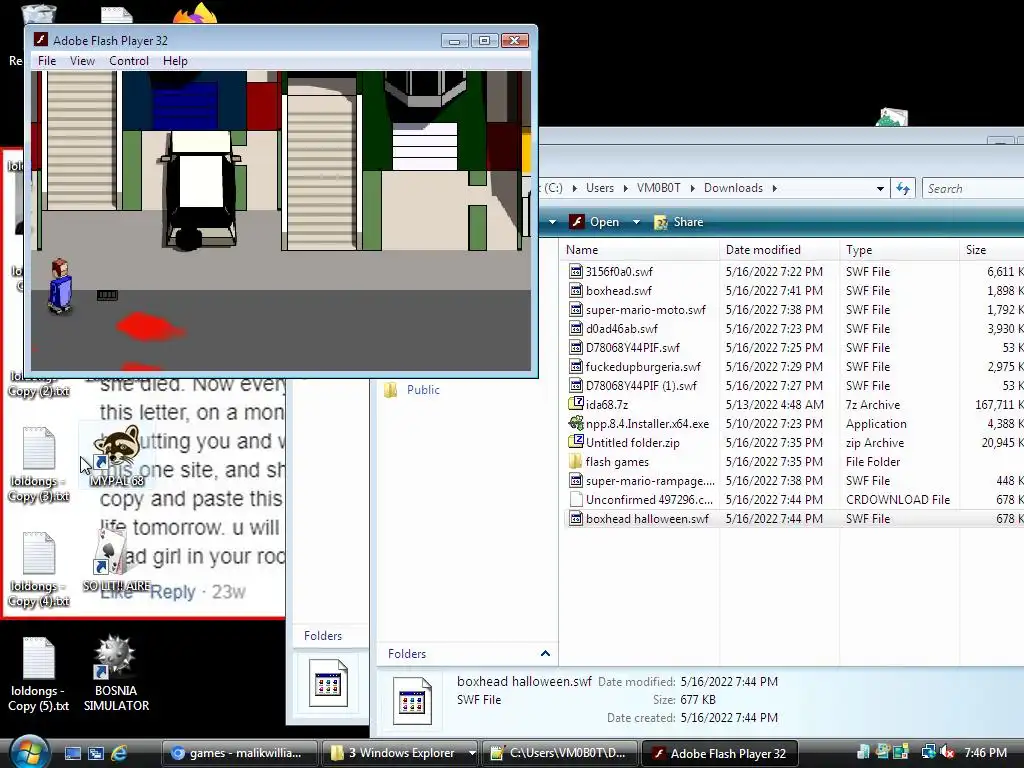Sort files by Type column header

click(x=900, y=249)
